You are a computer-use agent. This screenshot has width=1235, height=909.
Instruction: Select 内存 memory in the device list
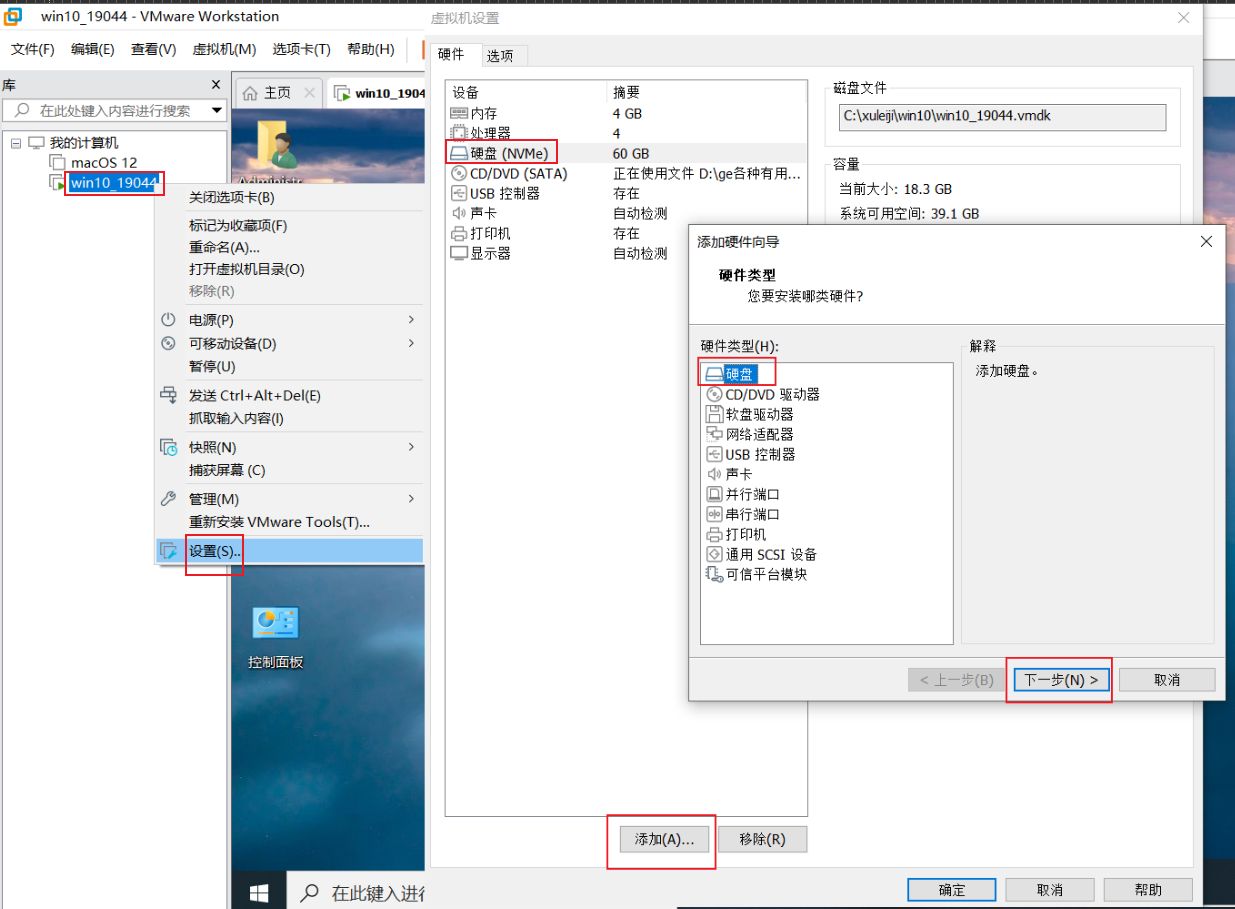click(x=484, y=114)
